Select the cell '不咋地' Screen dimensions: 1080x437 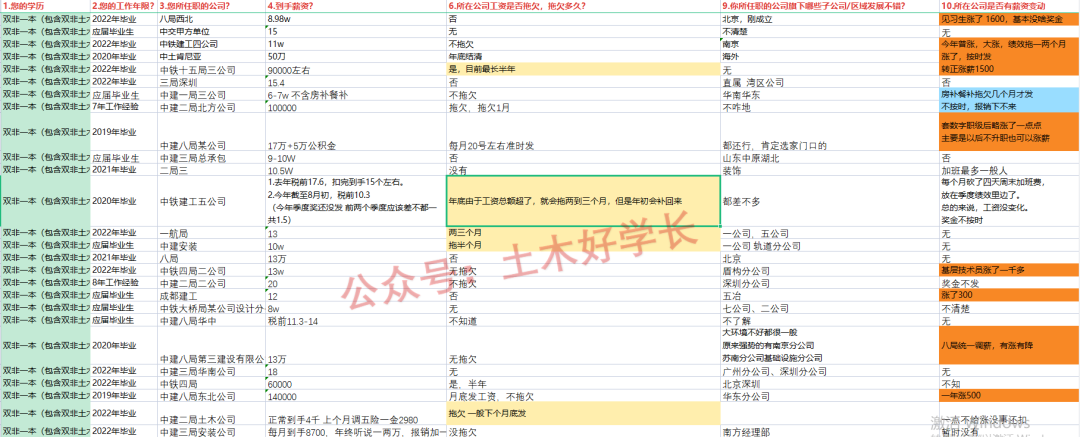[x=829, y=107]
